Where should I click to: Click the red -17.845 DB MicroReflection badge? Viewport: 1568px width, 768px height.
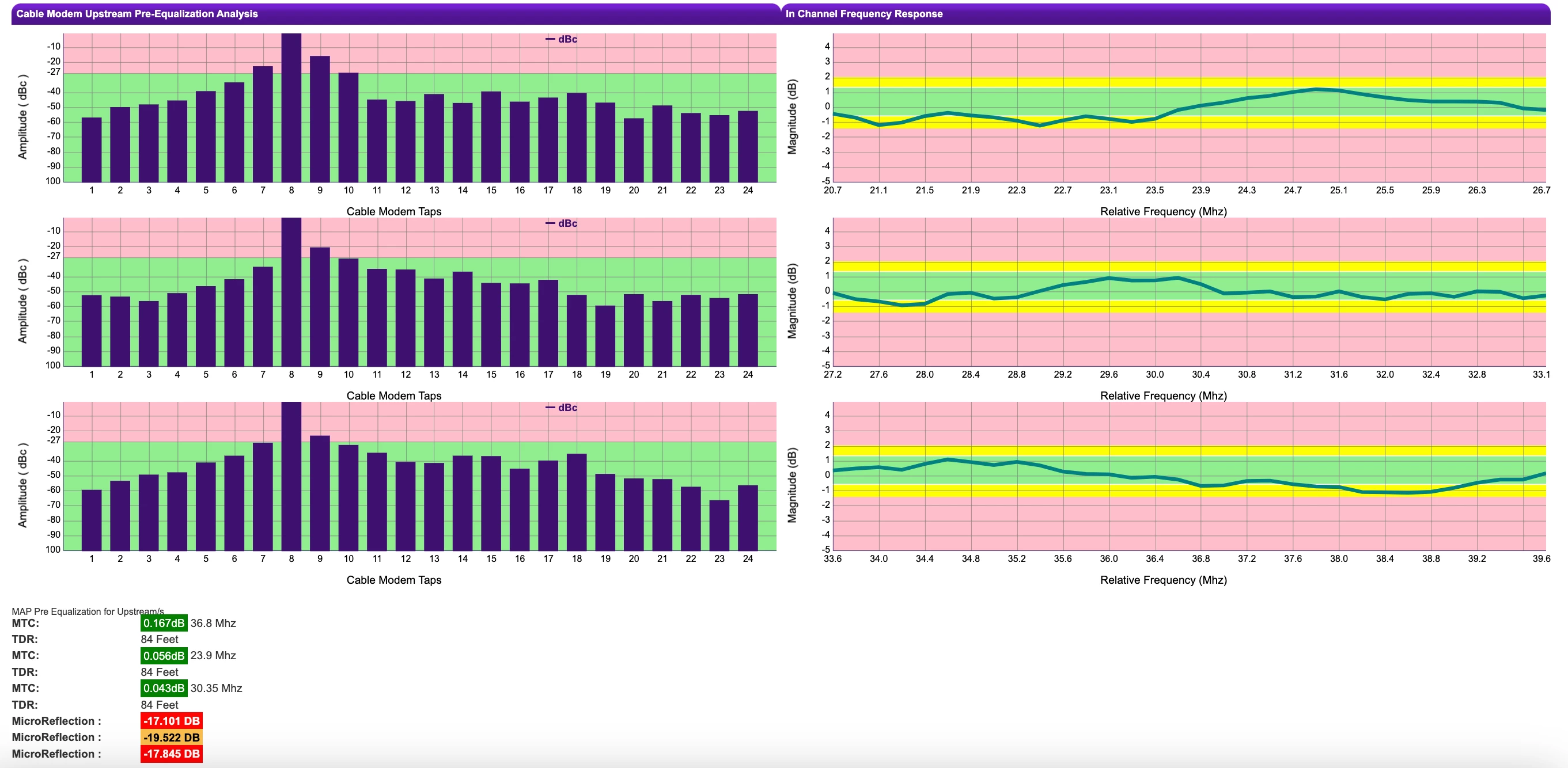(172, 754)
